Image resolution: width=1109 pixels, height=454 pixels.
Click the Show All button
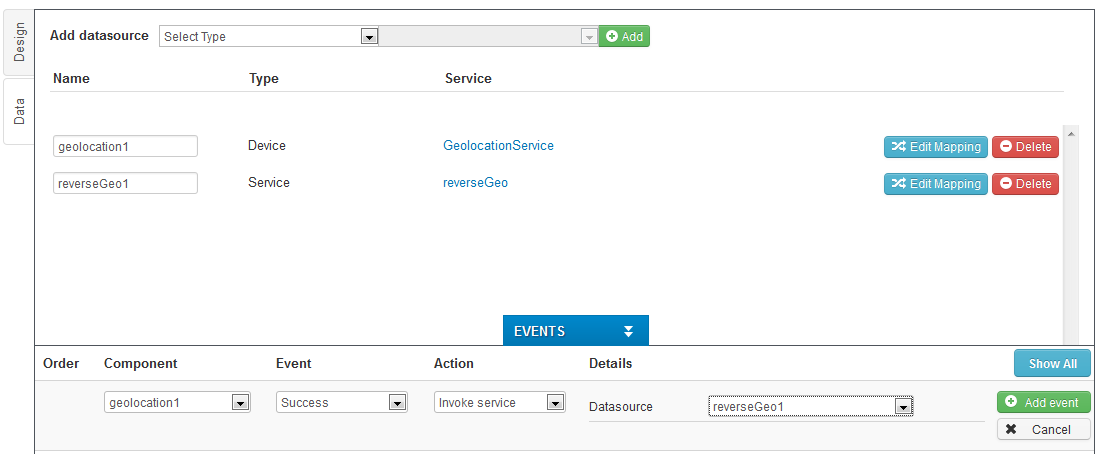coord(1052,363)
